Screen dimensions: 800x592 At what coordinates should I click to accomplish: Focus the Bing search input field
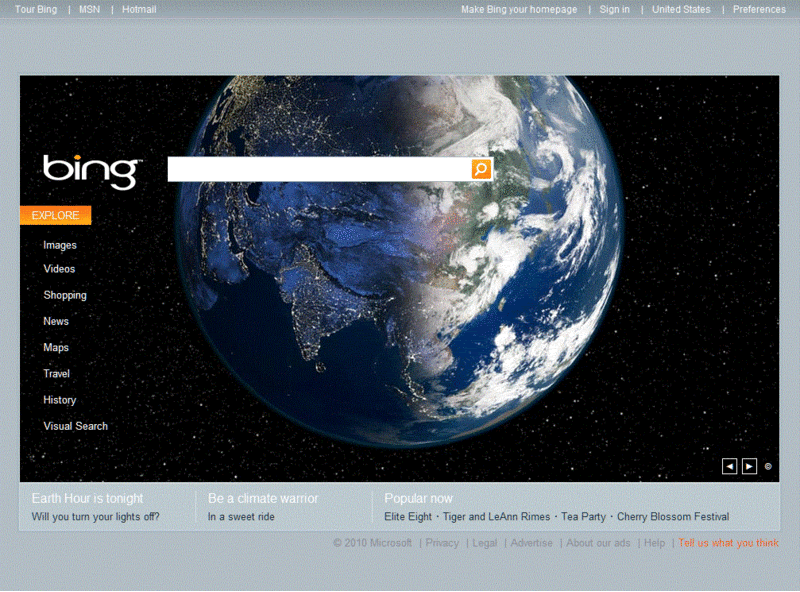(x=319, y=169)
